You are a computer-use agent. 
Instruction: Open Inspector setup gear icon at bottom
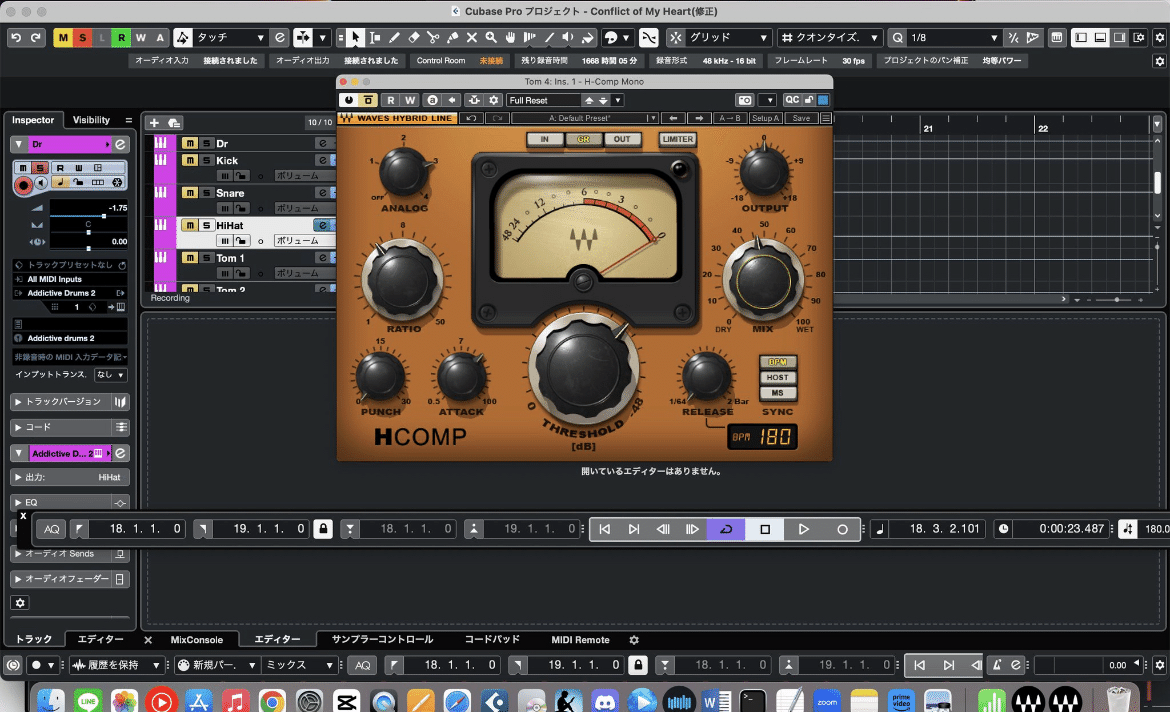tap(20, 602)
